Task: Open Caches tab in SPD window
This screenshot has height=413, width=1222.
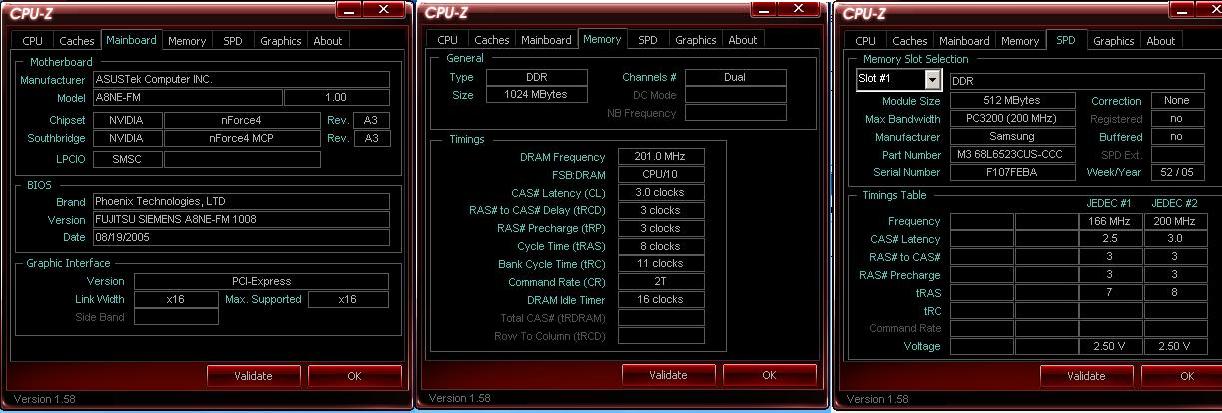Action: pos(909,41)
